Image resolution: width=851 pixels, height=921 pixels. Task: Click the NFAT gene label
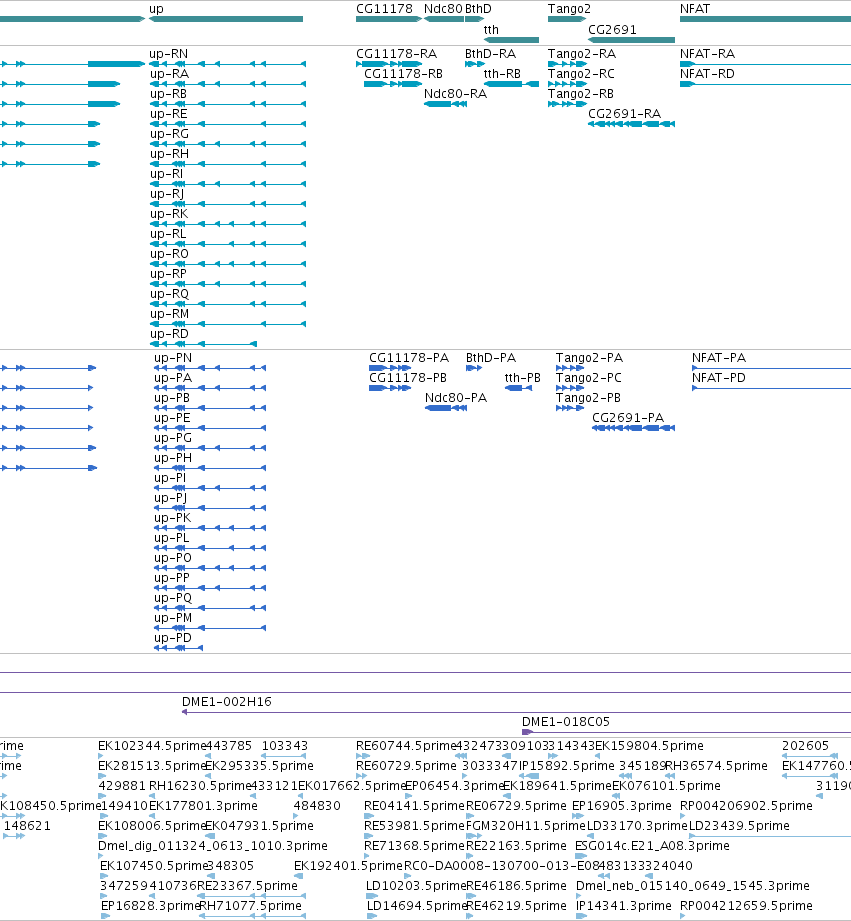pyautogui.click(x=695, y=9)
